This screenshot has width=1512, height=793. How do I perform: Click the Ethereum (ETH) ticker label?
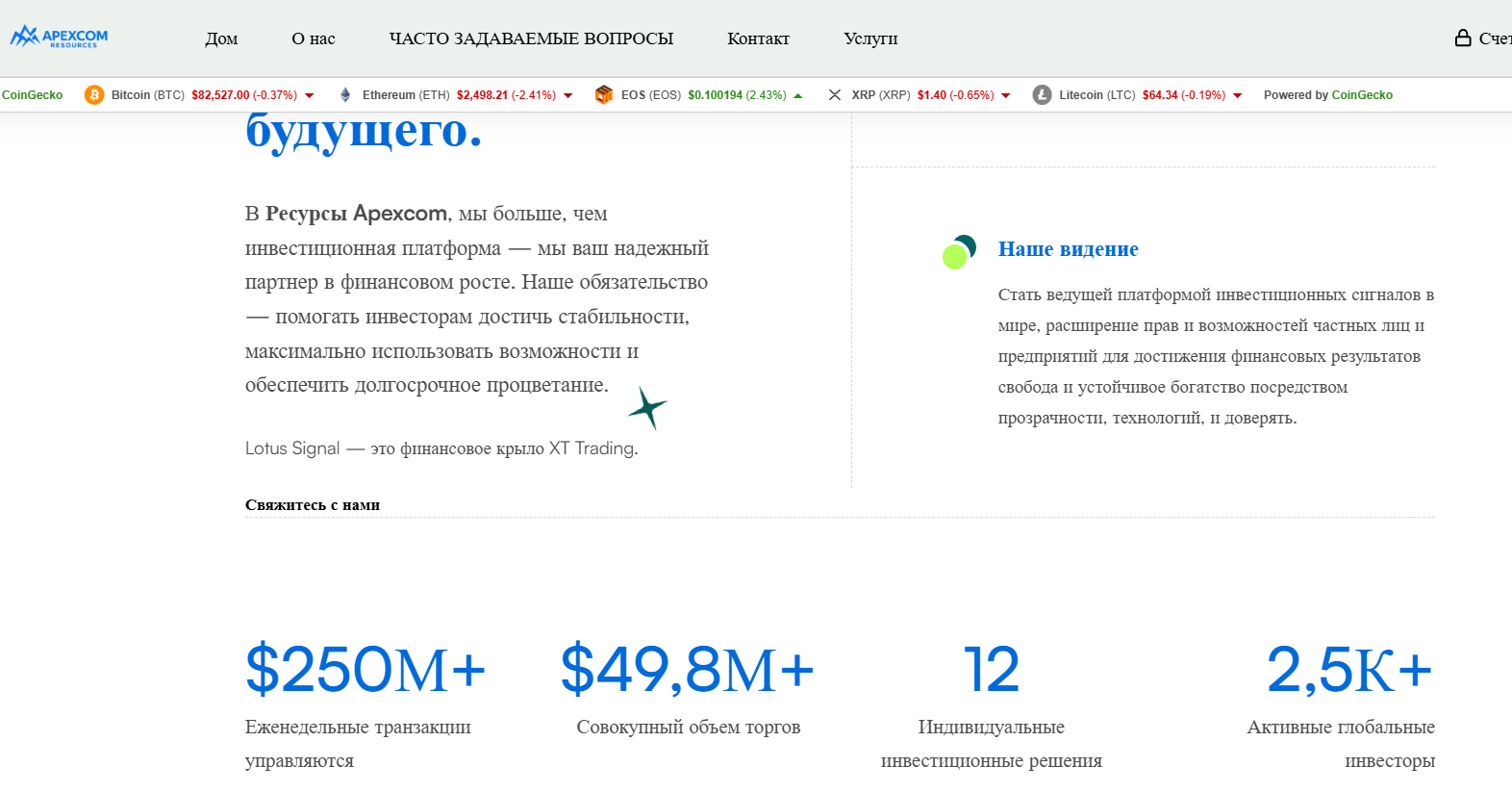click(x=406, y=95)
